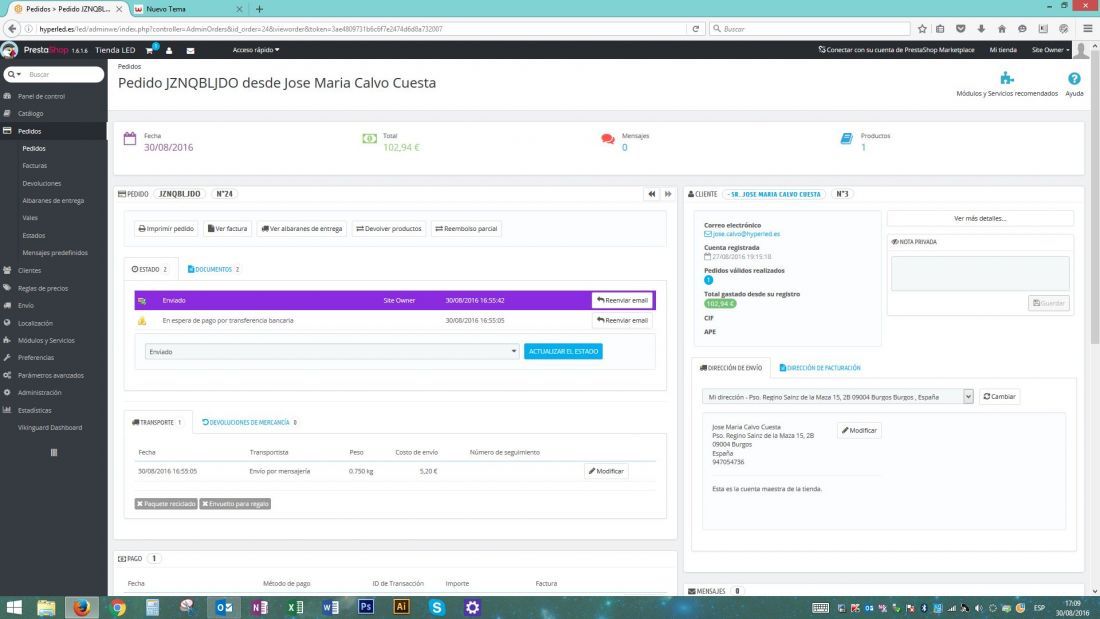This screenshot has width=1100, height=619.
Task: Click Modificar next to customer address
Action: point(859,430)
